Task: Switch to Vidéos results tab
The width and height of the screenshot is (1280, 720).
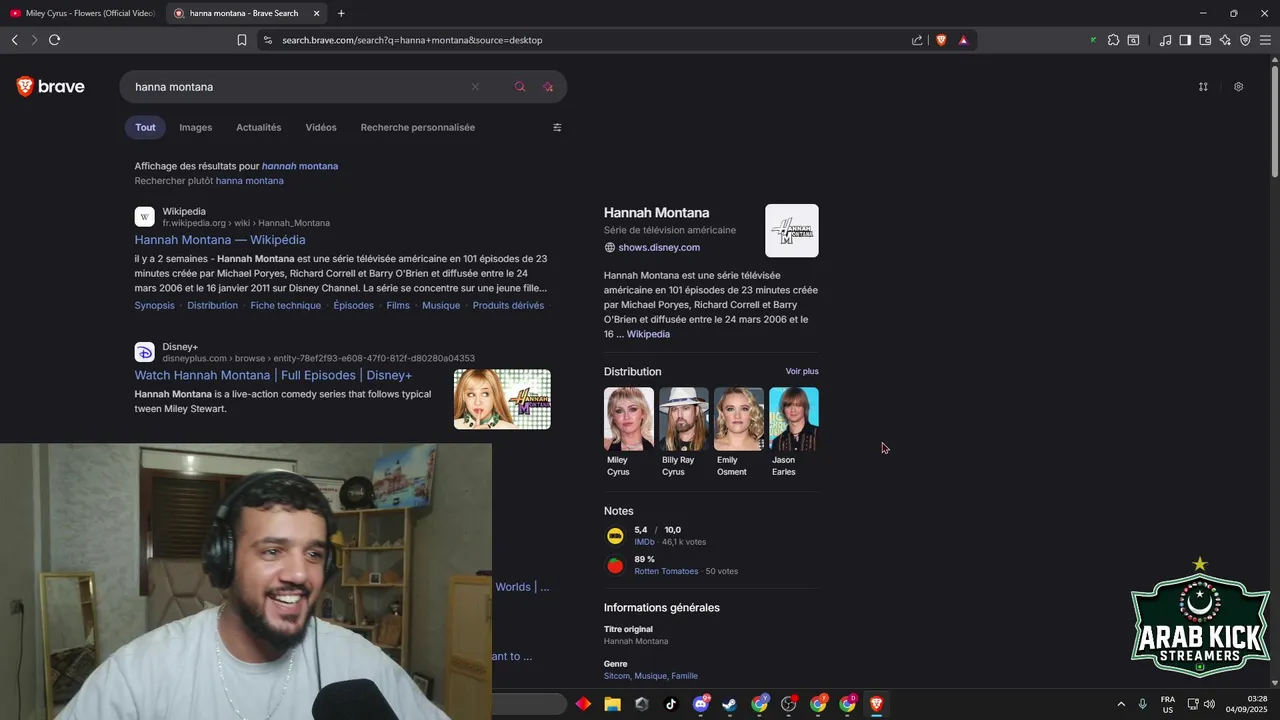Action: click(x=321, y=127)
